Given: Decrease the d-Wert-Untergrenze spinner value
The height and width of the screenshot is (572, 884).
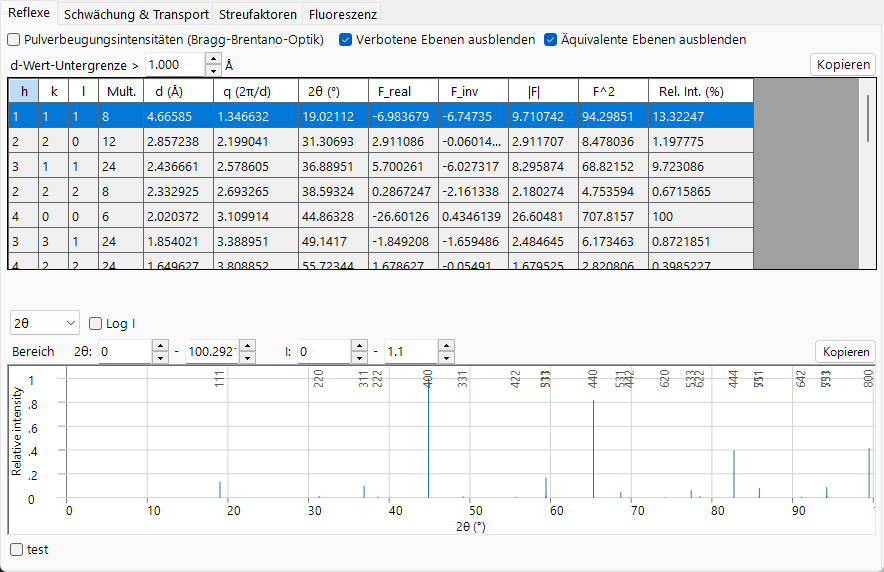Looking at the screenshot, I should (213, 70).
